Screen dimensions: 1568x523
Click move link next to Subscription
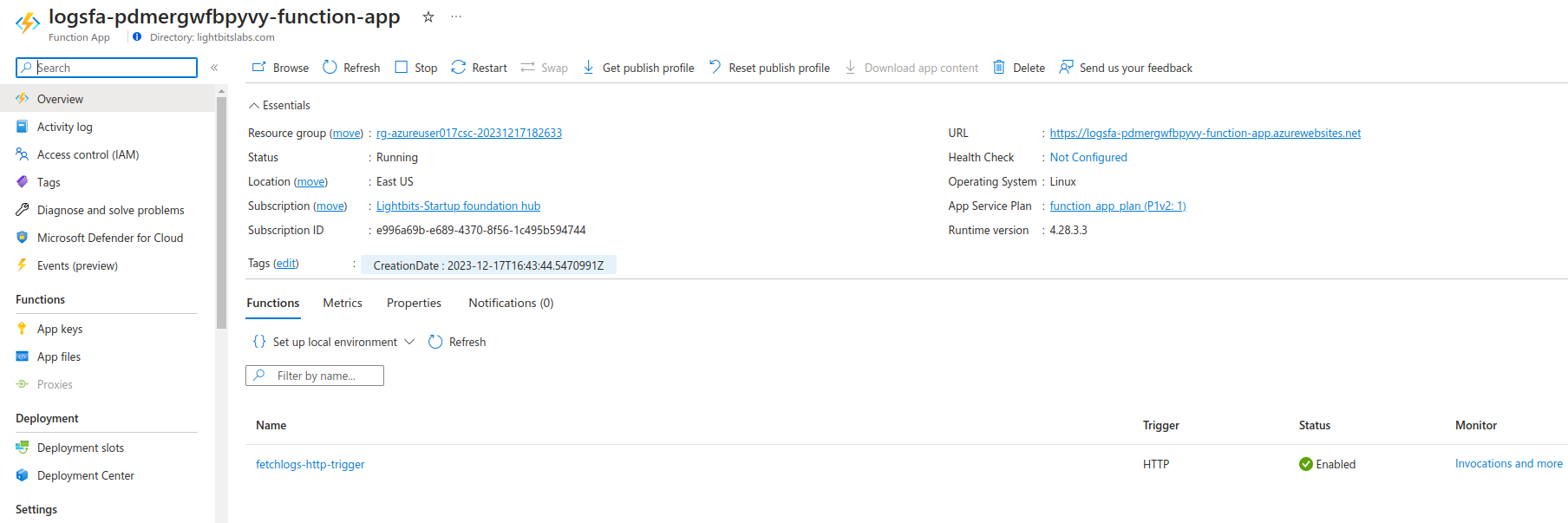(330, 206)
